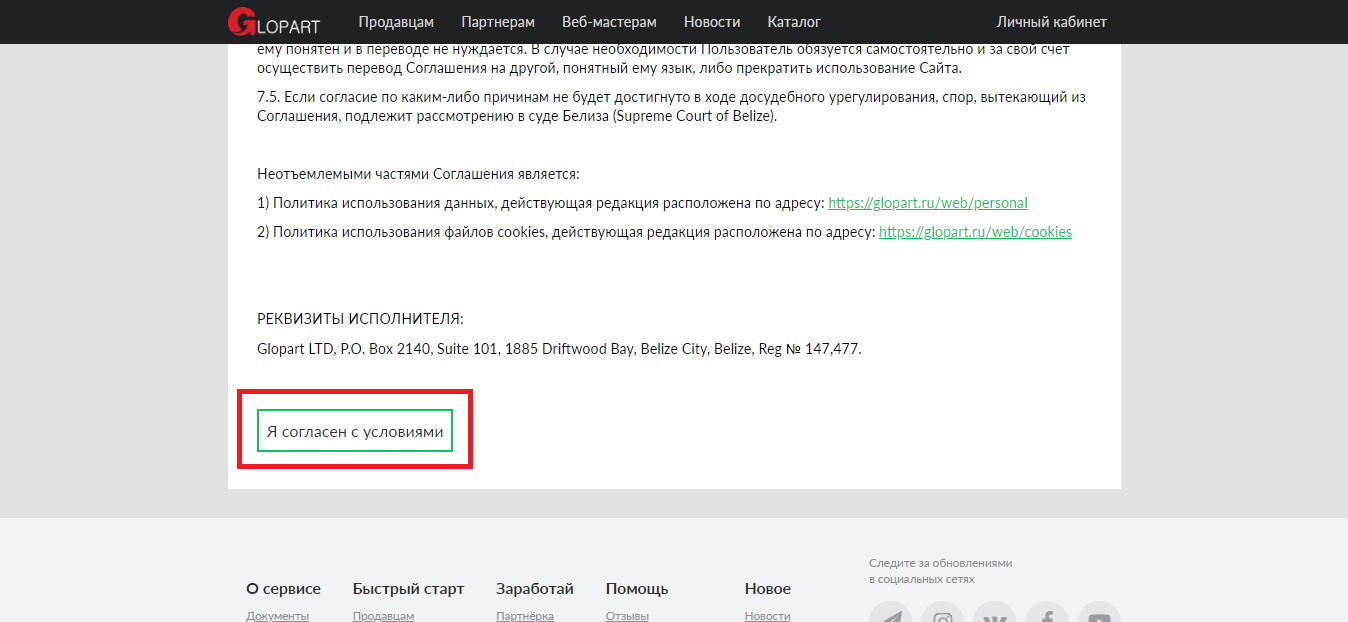The width and height of the screenshot is (1348, 622).
Task: Click the Glopart logo
Action: [273, 21]
